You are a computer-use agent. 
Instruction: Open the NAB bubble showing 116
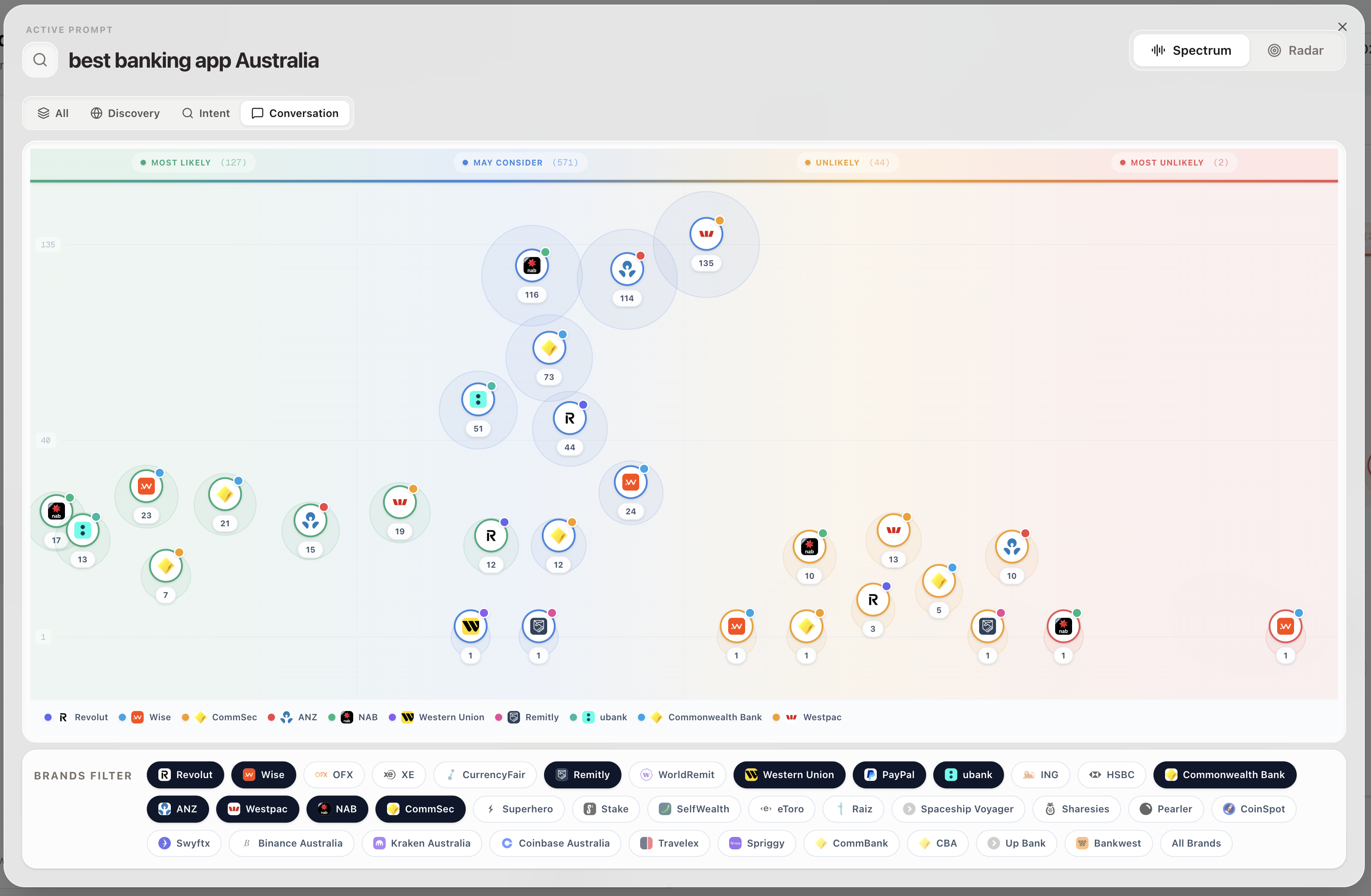click(532, 266)
